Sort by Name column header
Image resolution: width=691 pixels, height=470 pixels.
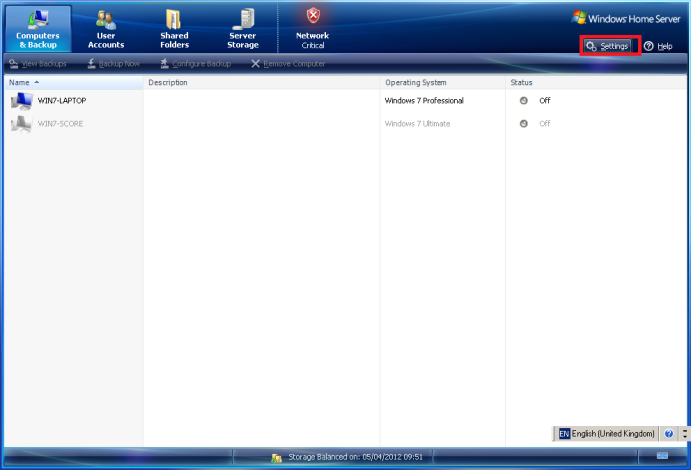74,82
